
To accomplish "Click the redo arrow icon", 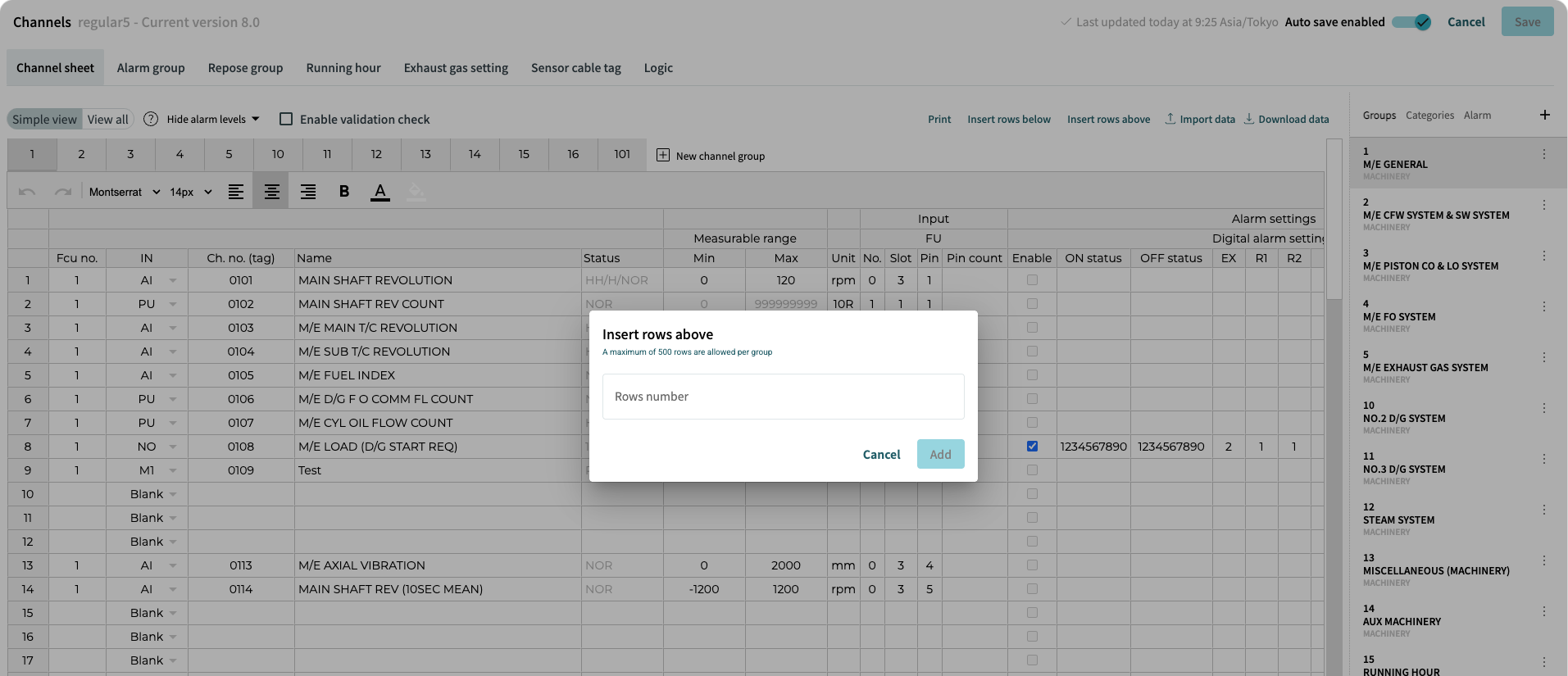I will pos(63,192).
